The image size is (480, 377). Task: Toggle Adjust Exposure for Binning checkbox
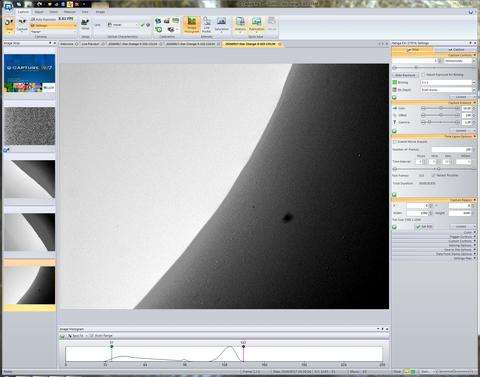click(423, 75)
